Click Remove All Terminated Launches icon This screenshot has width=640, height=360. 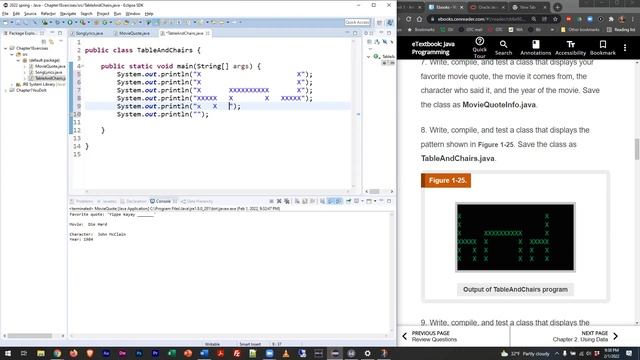coord(287,201)
